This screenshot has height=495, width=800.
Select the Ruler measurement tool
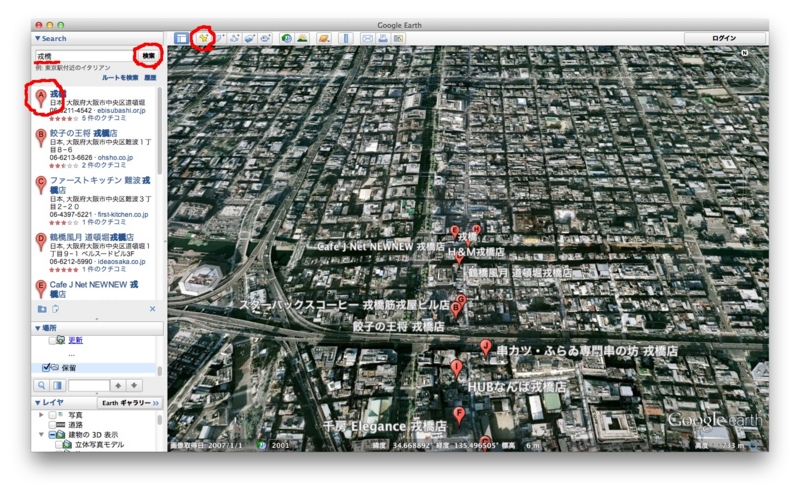346,38
